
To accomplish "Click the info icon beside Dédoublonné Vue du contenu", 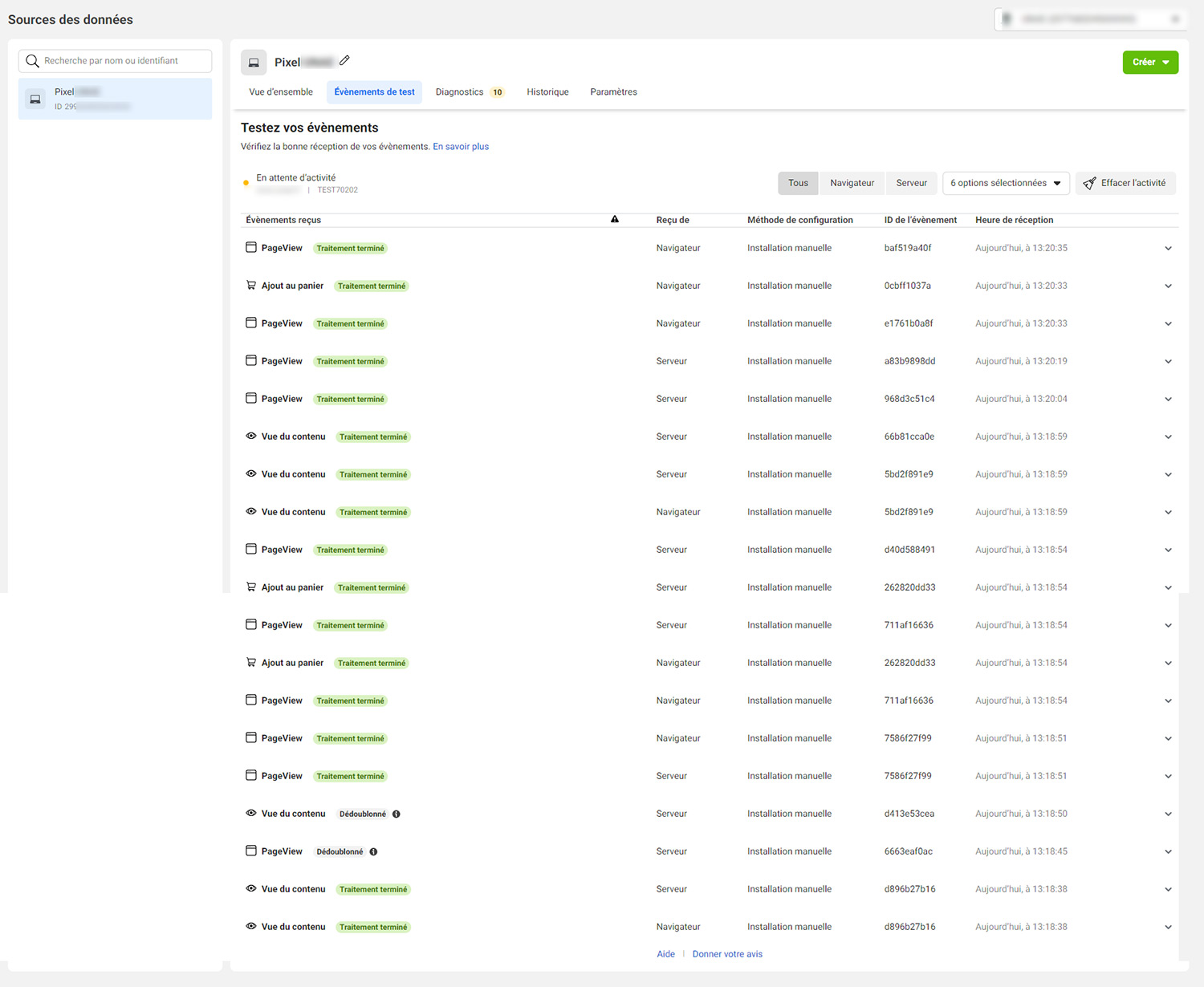I will tap(396, 814).
